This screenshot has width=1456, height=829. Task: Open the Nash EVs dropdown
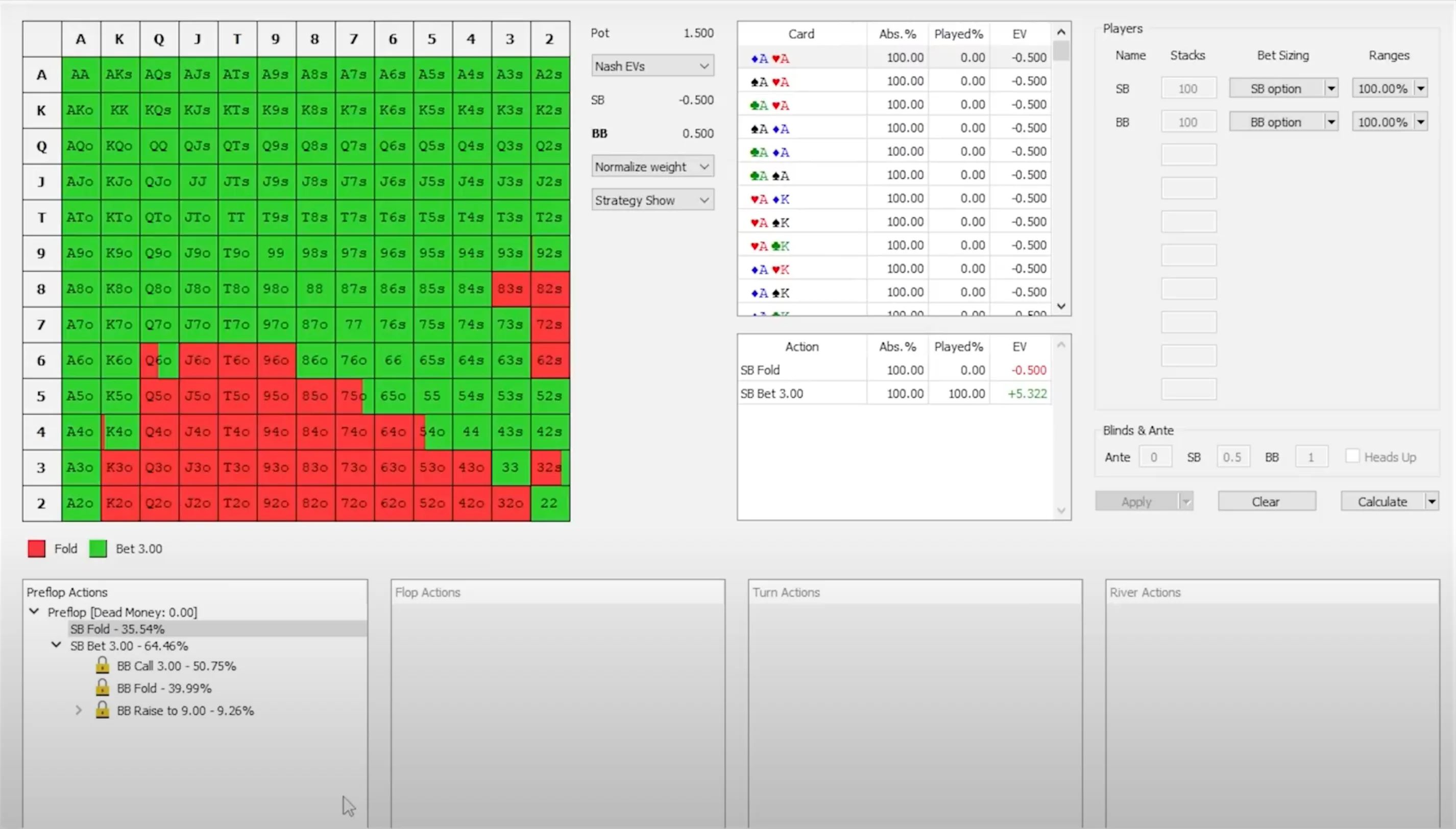pyautogui.click(x=652, y=66)
